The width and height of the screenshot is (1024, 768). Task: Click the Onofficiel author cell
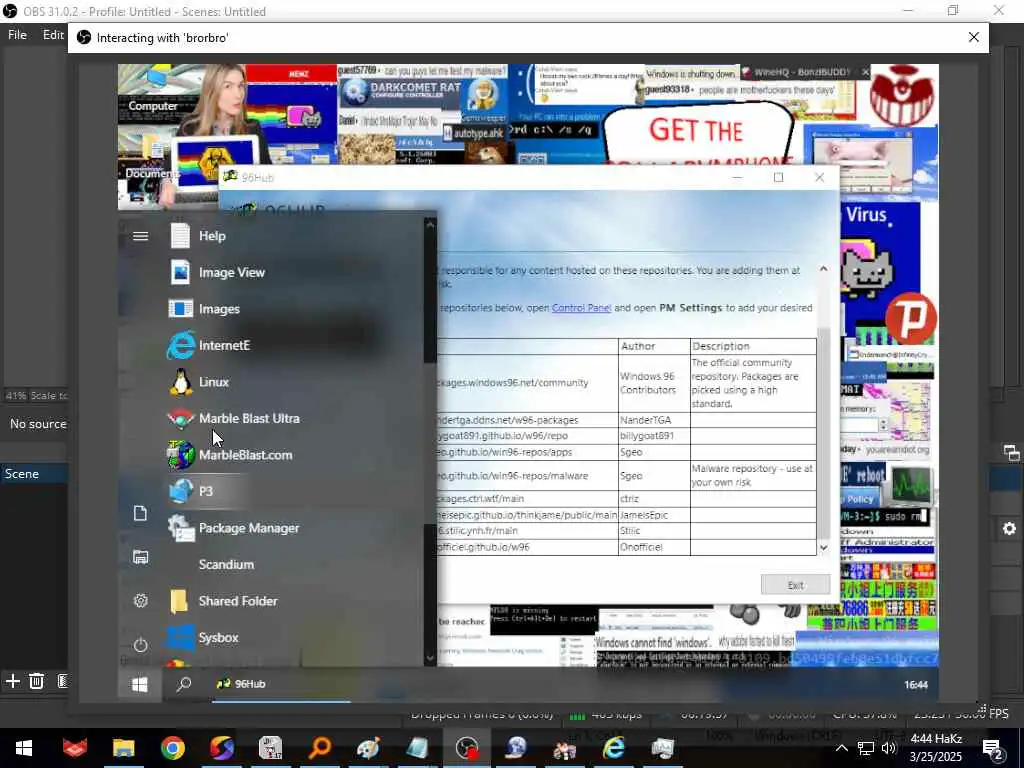(x=654, y=547)
